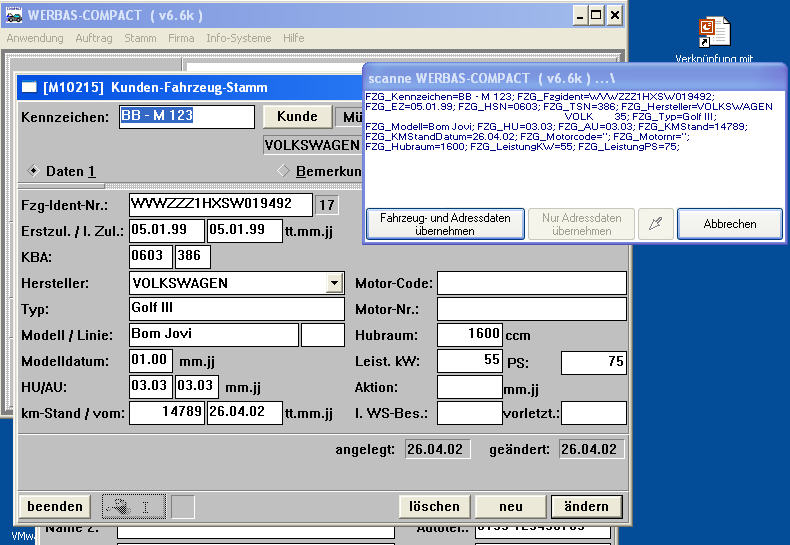Click the empty square box beside tool icon

183,506
